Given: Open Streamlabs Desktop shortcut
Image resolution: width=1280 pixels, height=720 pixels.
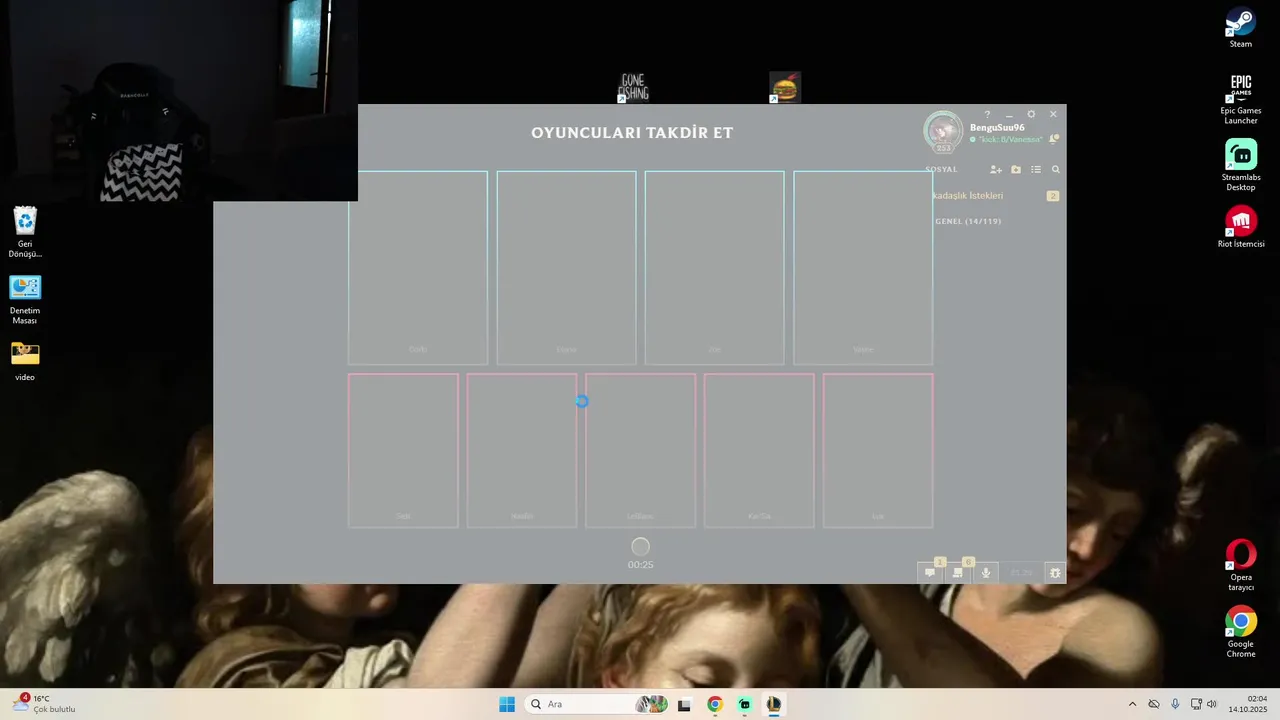Looking at the screenshot, I should [1241, 165].
